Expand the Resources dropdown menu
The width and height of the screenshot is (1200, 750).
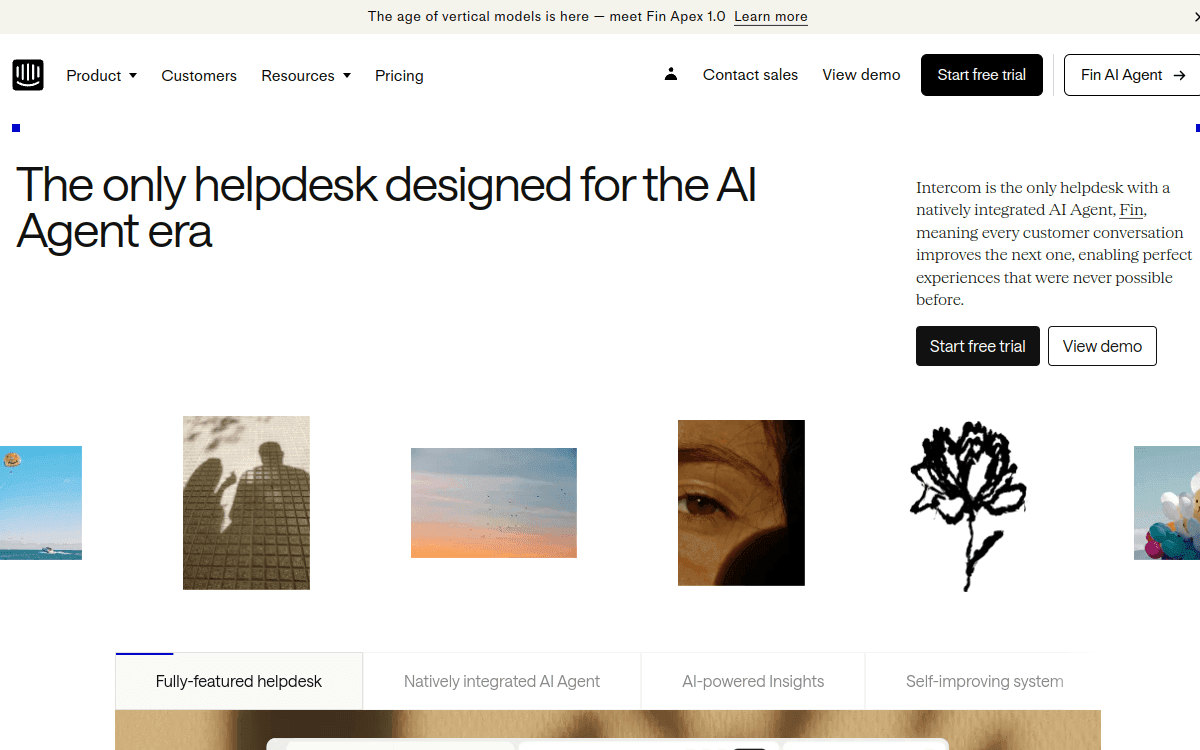coord(306,75)
